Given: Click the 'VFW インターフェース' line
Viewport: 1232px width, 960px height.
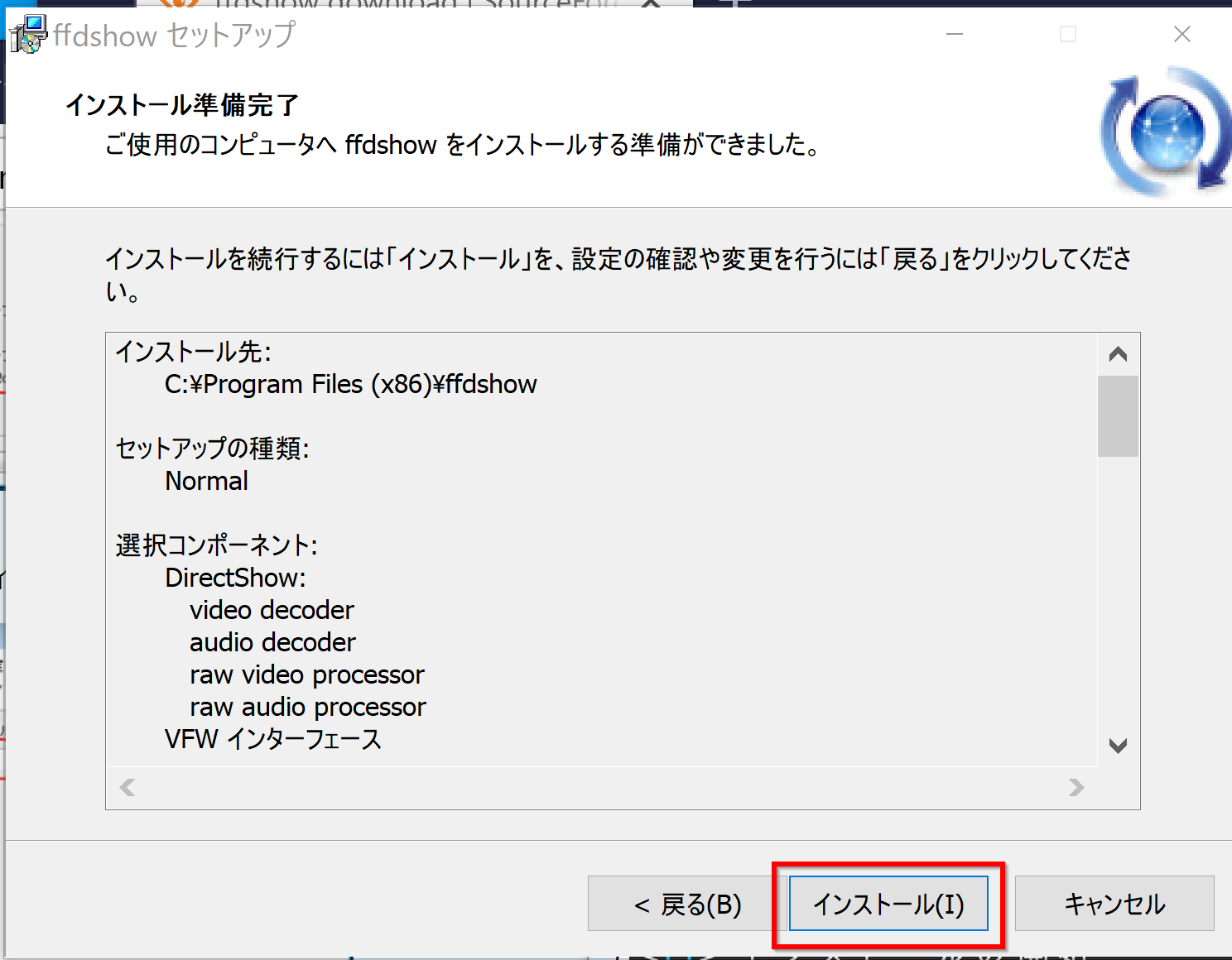Looking at the screenshot, I should coord(273,739).
